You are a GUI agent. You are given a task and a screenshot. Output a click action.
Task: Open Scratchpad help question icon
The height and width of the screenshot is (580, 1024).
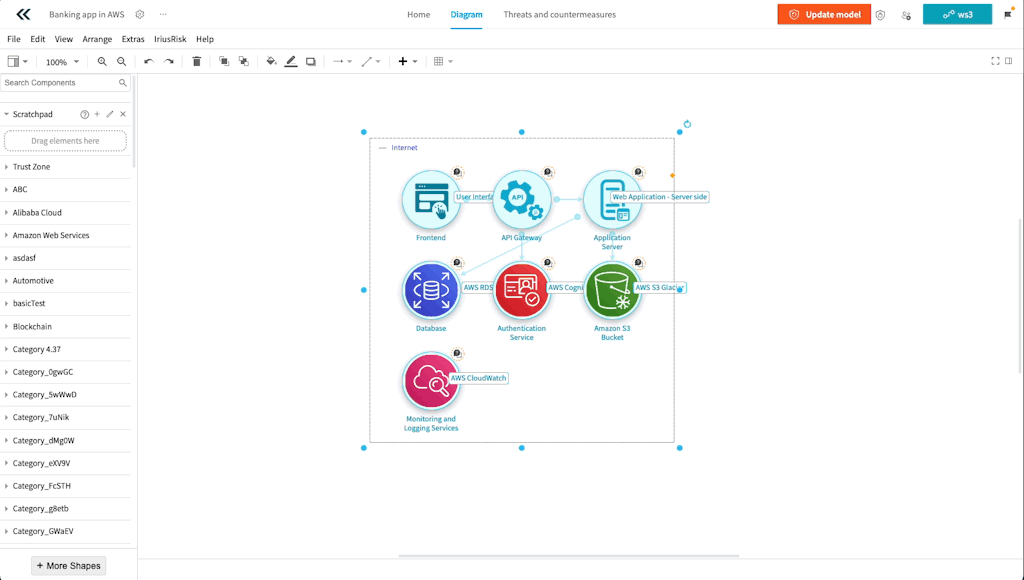(x=84, y=114)
